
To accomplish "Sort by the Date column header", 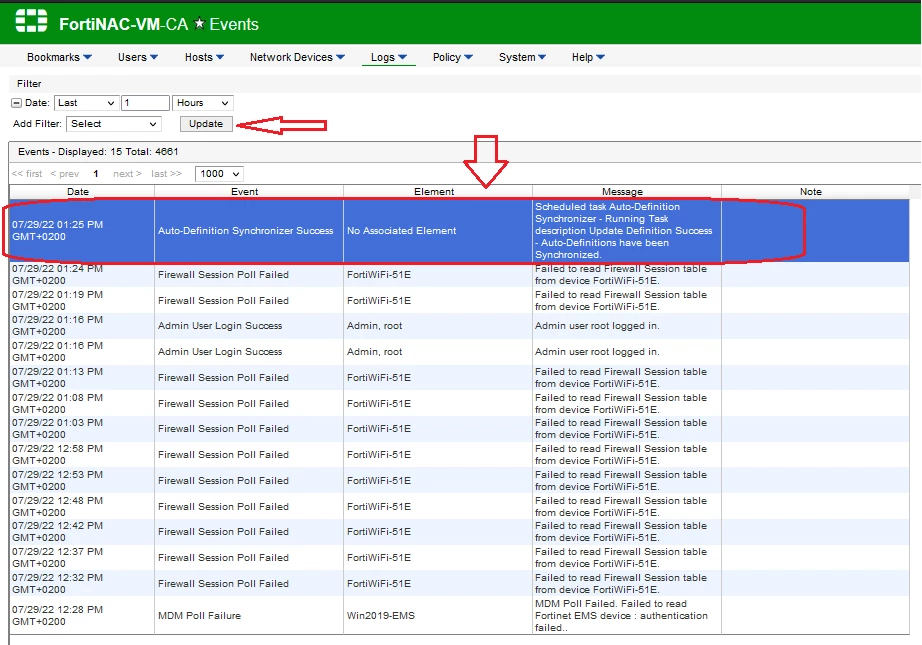I will [78, 192].
